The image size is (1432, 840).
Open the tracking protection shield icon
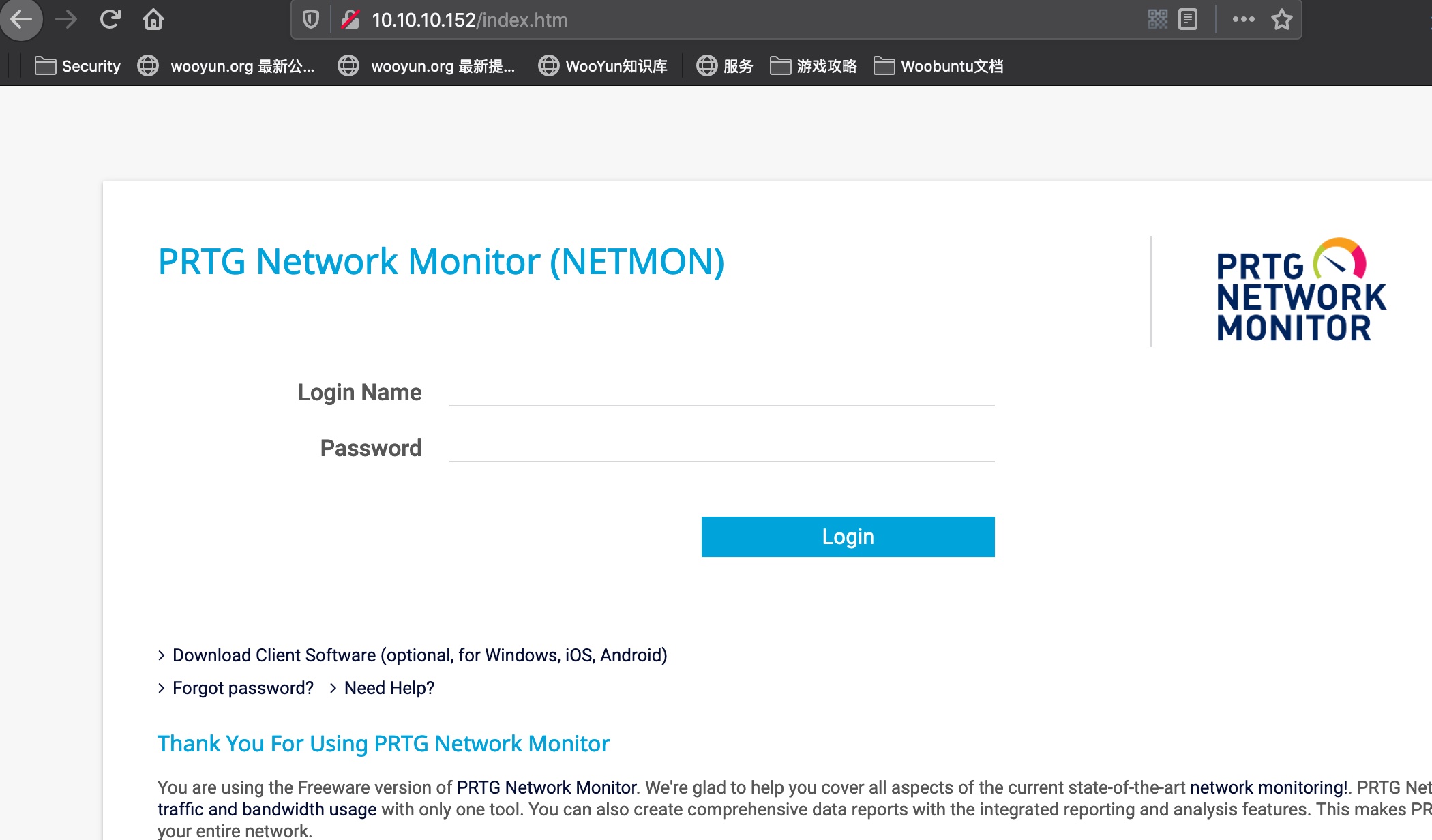pos(311,20)
